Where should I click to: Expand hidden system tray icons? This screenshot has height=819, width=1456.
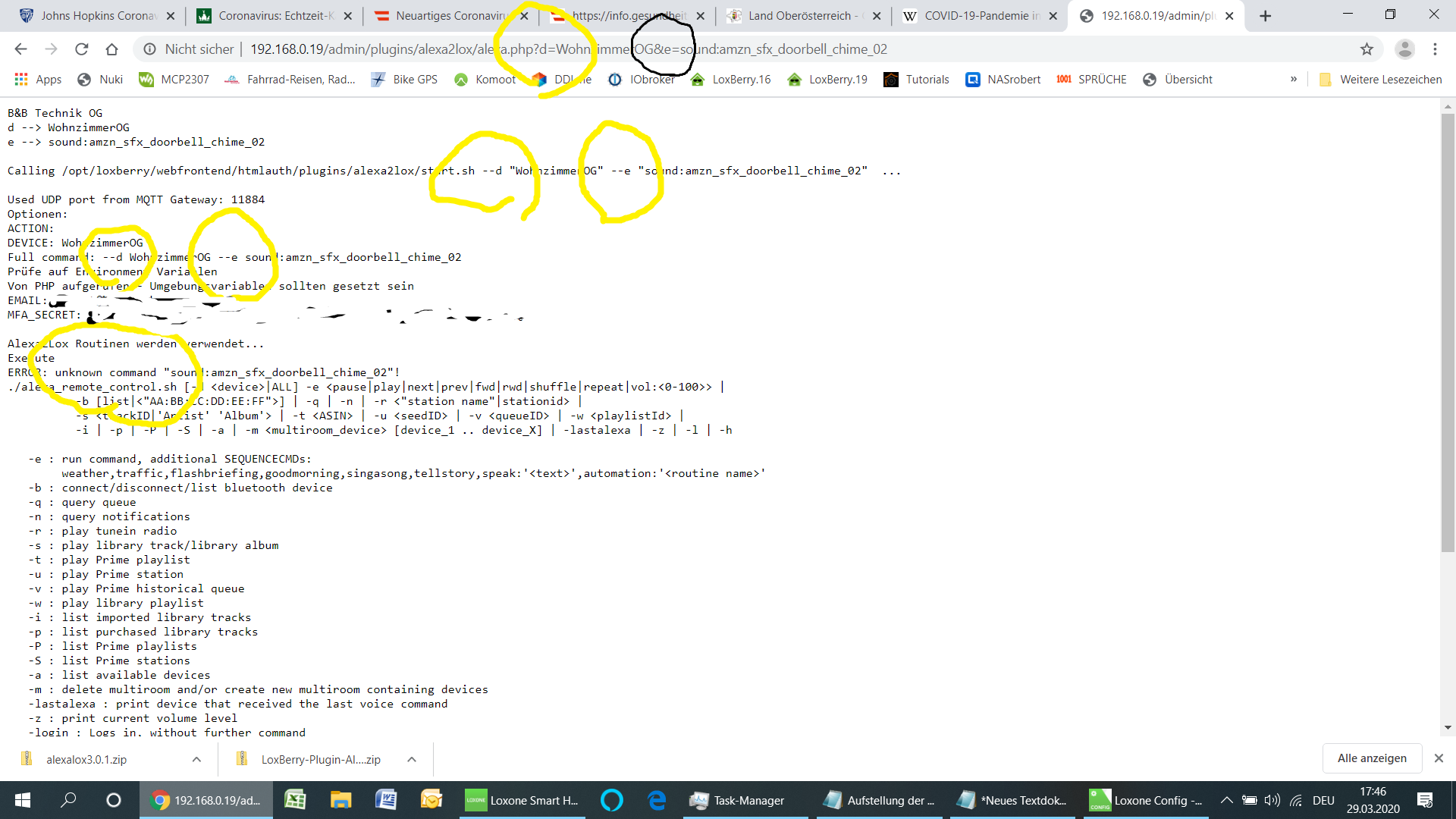(x=1225, y=800)
